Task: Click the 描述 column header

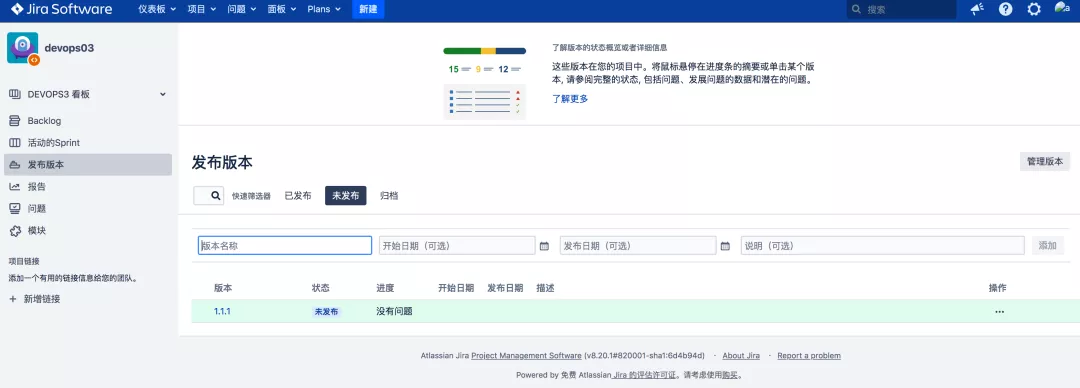Action: 546,288
